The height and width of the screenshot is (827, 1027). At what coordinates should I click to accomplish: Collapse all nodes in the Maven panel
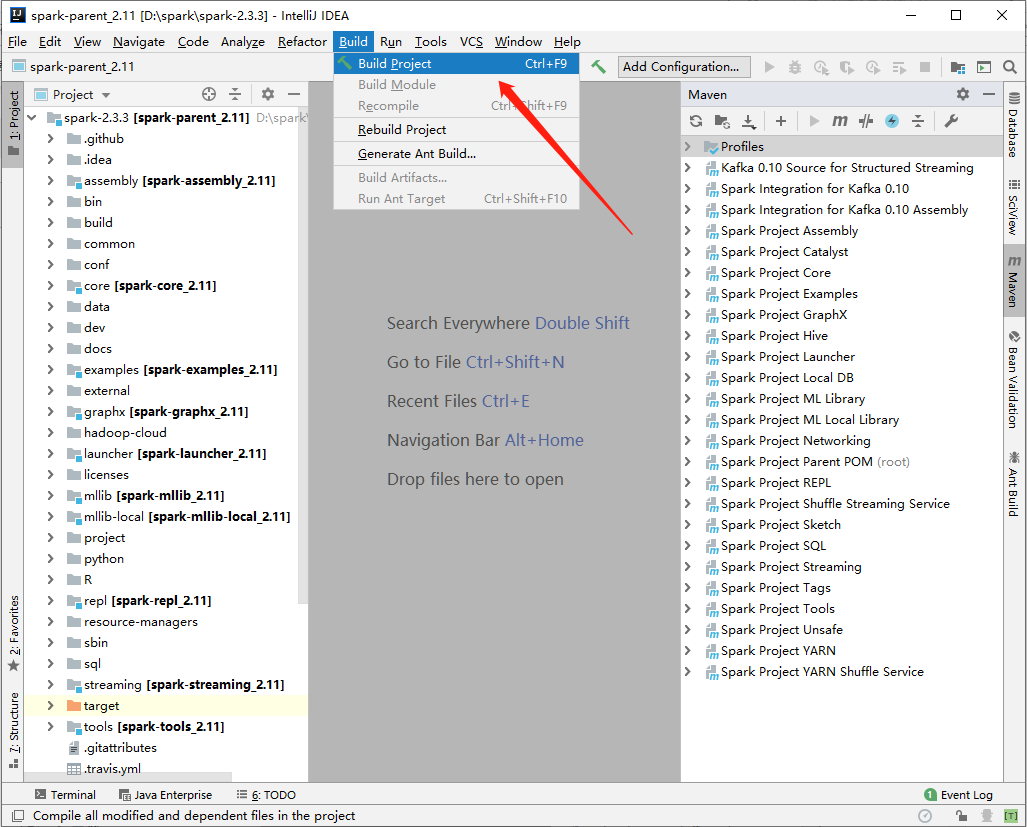pyautogui.click(x=919, y=121)
